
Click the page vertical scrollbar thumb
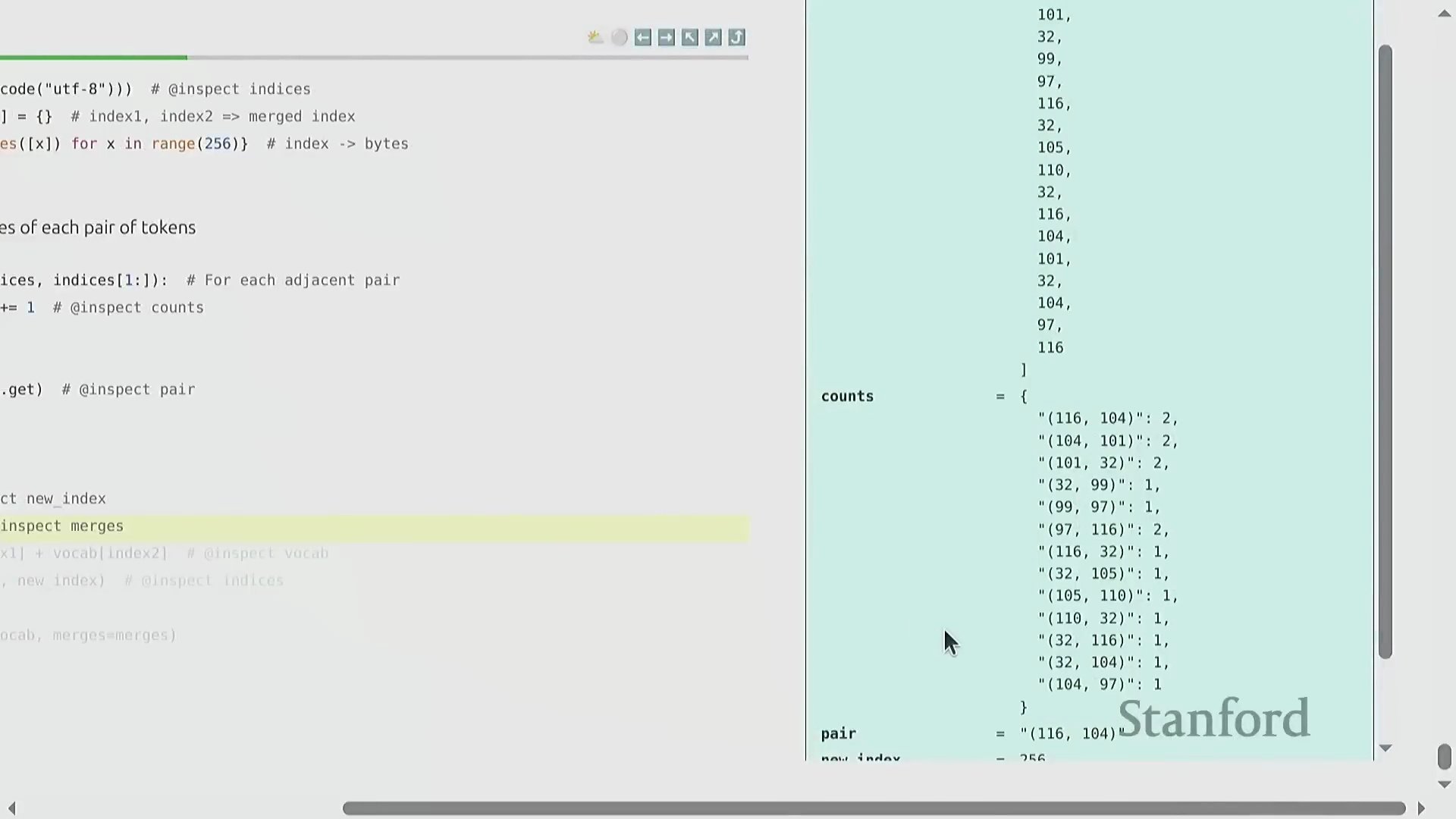pyautogui.click(x=1444, y=756)
